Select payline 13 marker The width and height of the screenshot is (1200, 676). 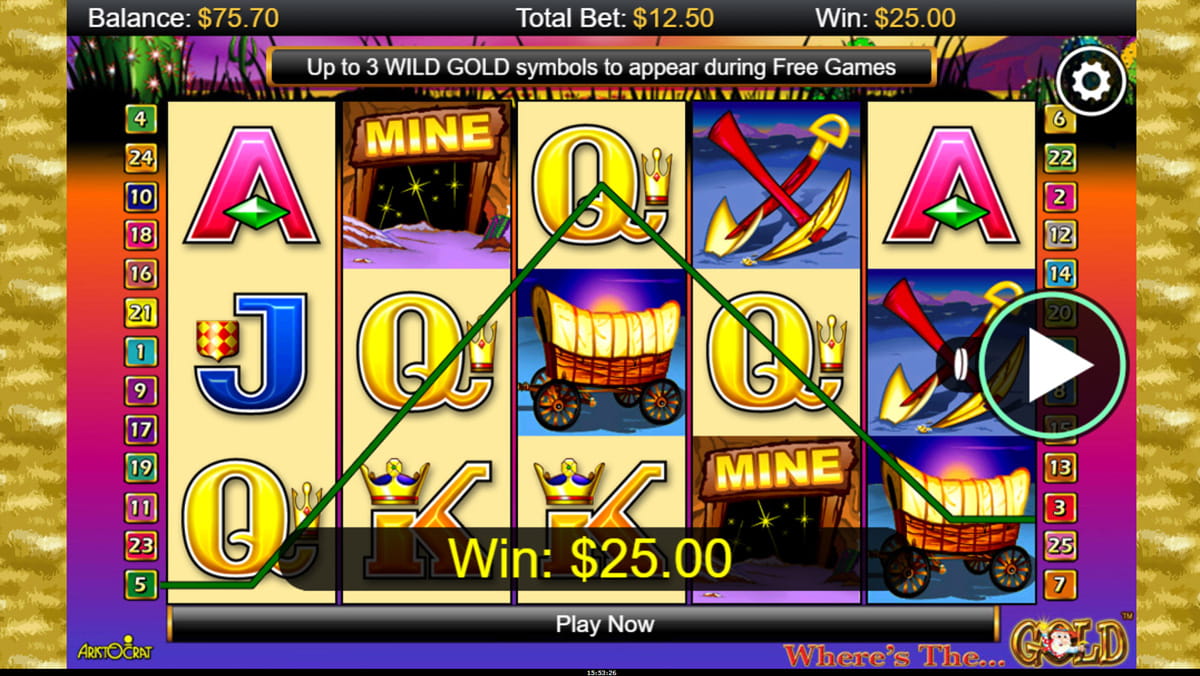(x=1059, y=467)
